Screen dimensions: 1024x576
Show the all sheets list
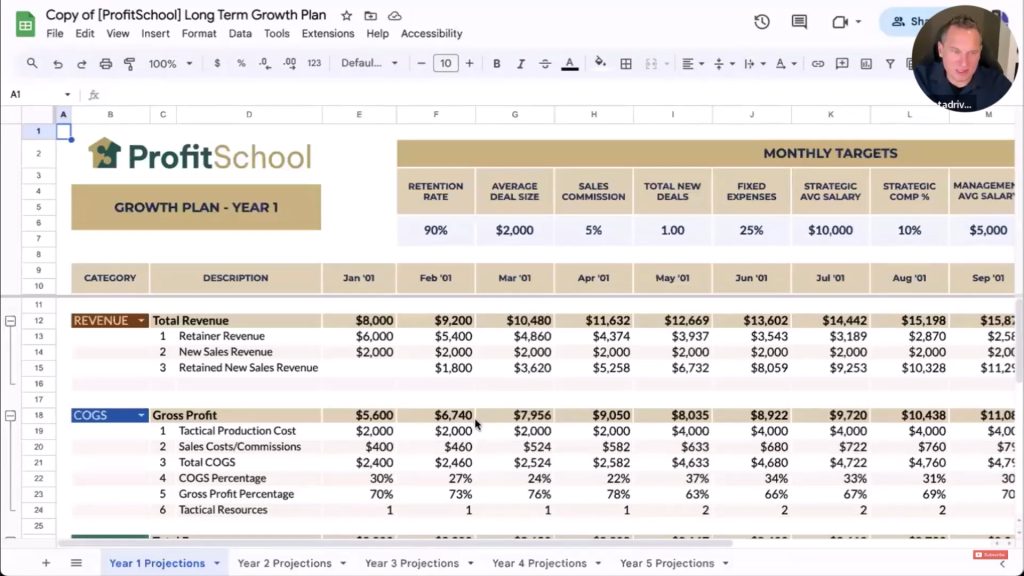[x=76, y=563]
